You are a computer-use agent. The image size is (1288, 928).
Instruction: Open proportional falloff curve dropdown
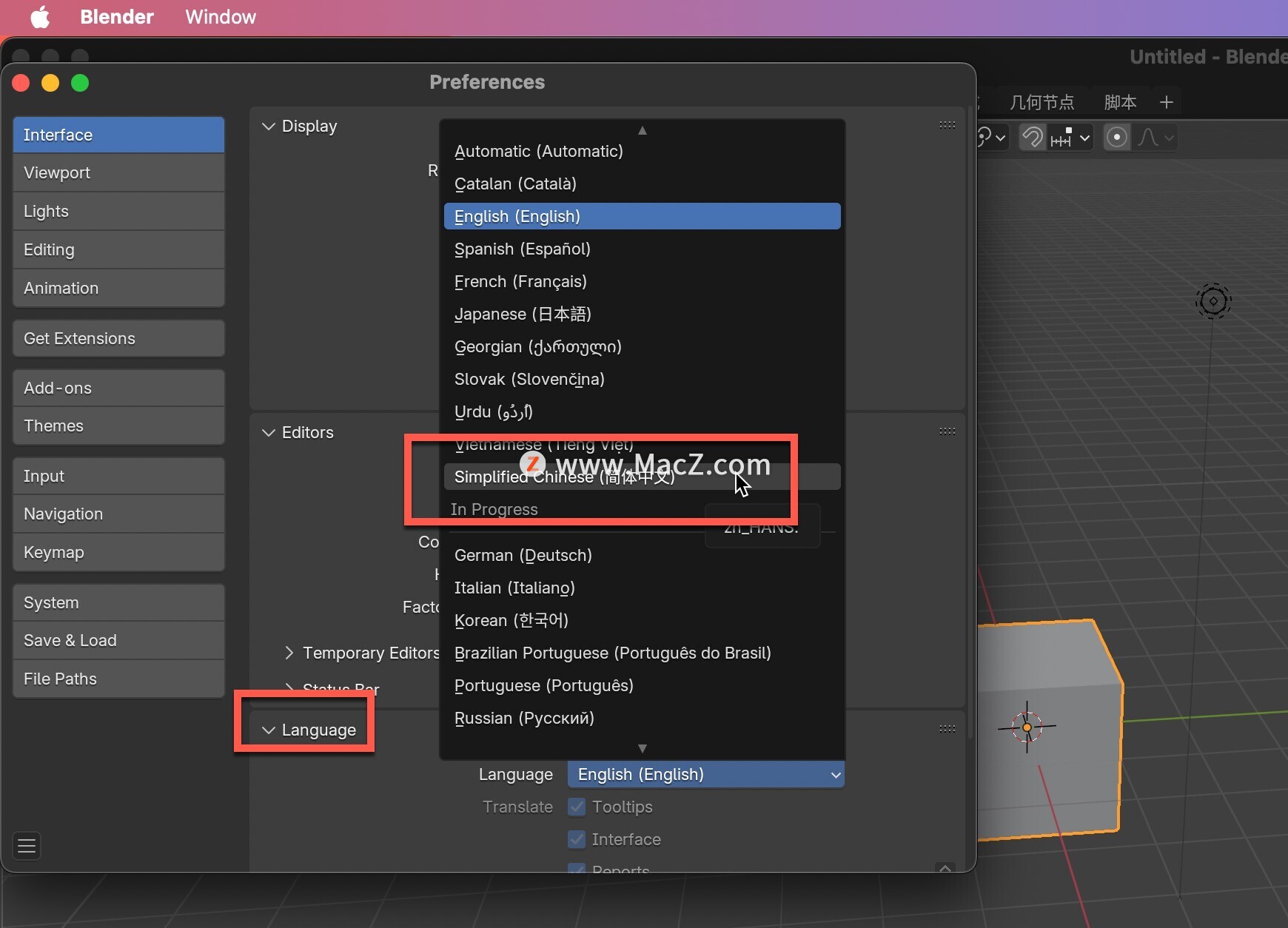click(1155, 138)
